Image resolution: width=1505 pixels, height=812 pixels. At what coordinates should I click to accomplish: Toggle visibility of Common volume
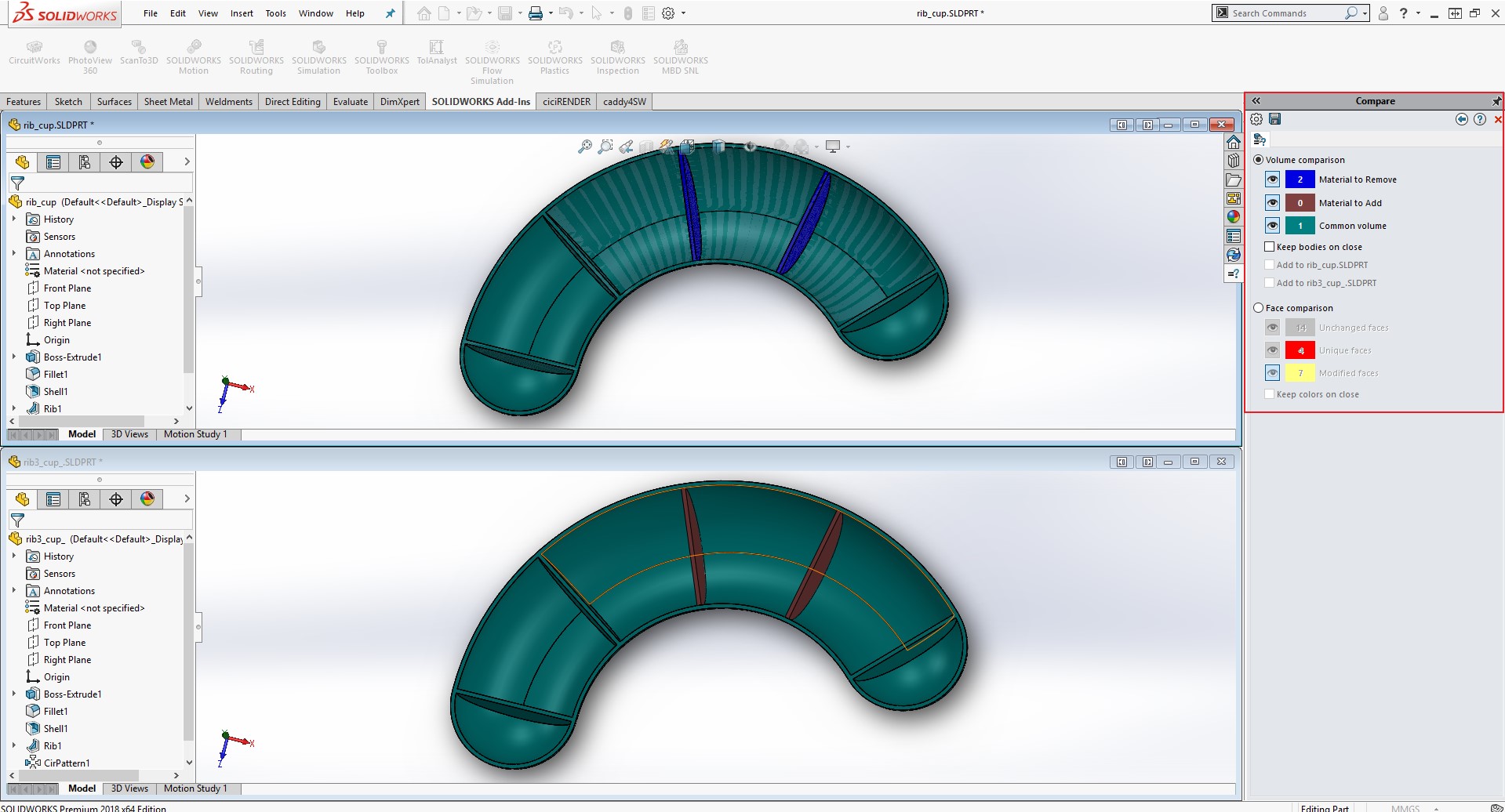pyautogui.click(x=1273, y=226)
